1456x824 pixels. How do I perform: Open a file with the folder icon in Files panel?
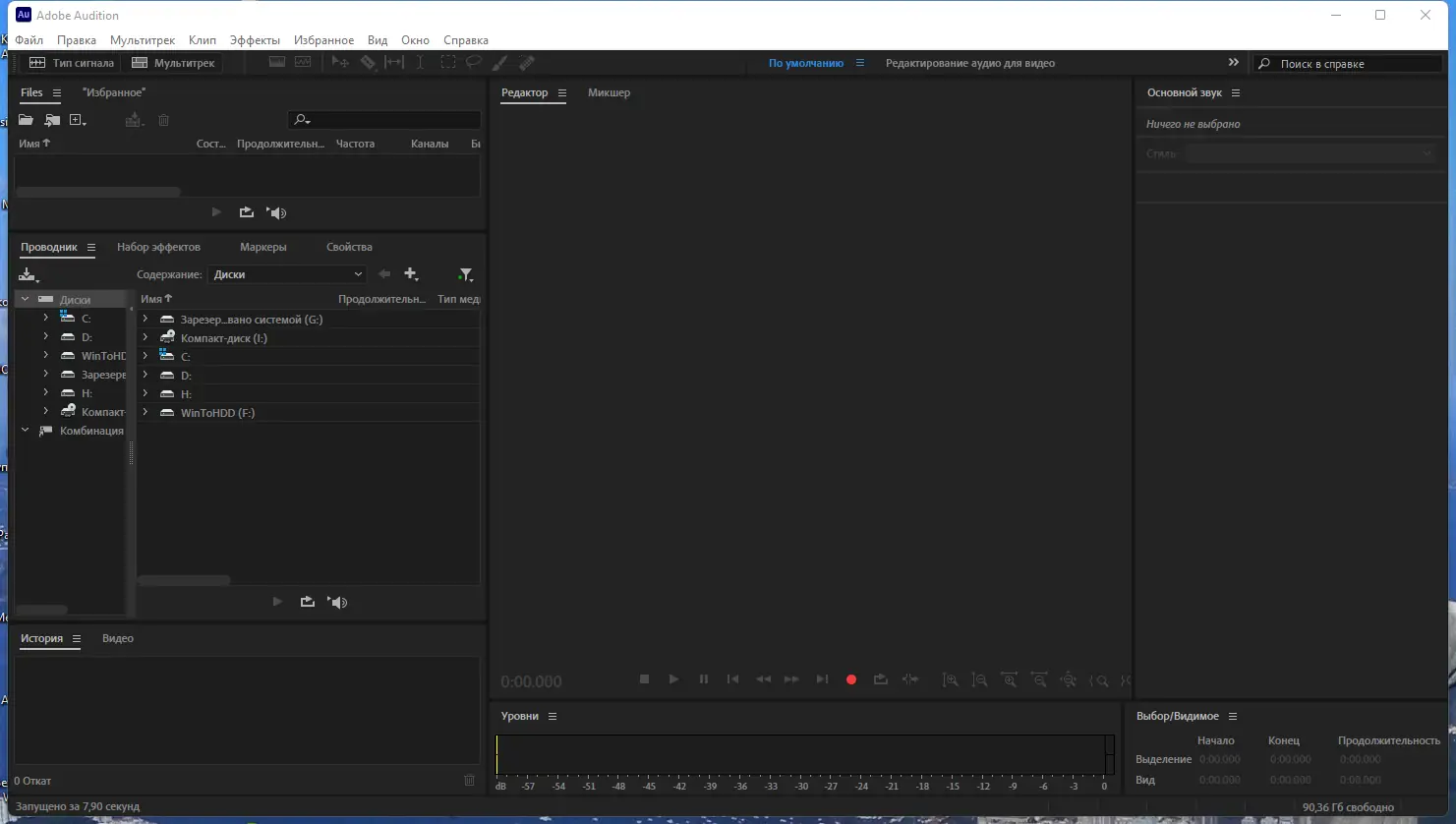[x=26, y=119]
